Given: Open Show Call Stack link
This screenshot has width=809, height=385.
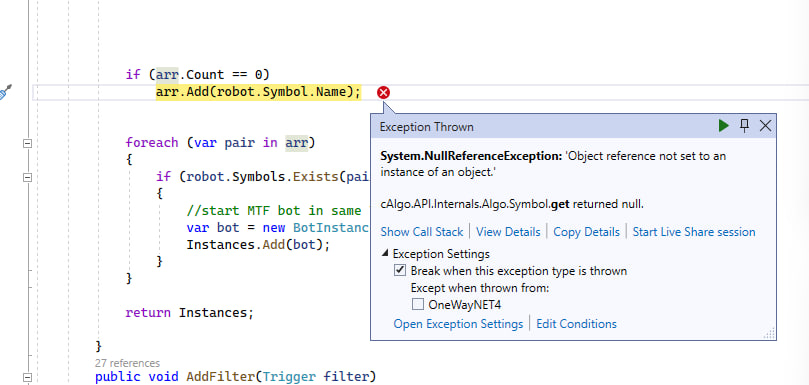Looking at the screenshot, I should pyautogui.click(x=422, y=232).
